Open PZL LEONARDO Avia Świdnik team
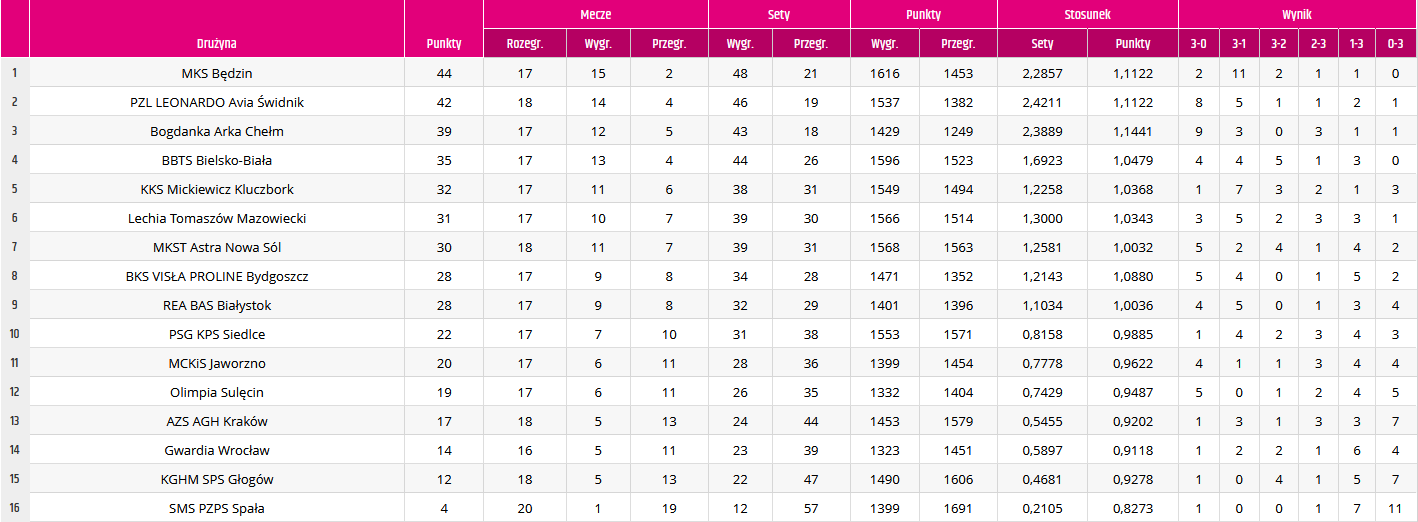Image resolution: width=1418 pixels, height=522 pixels. (x=217, y=102)
